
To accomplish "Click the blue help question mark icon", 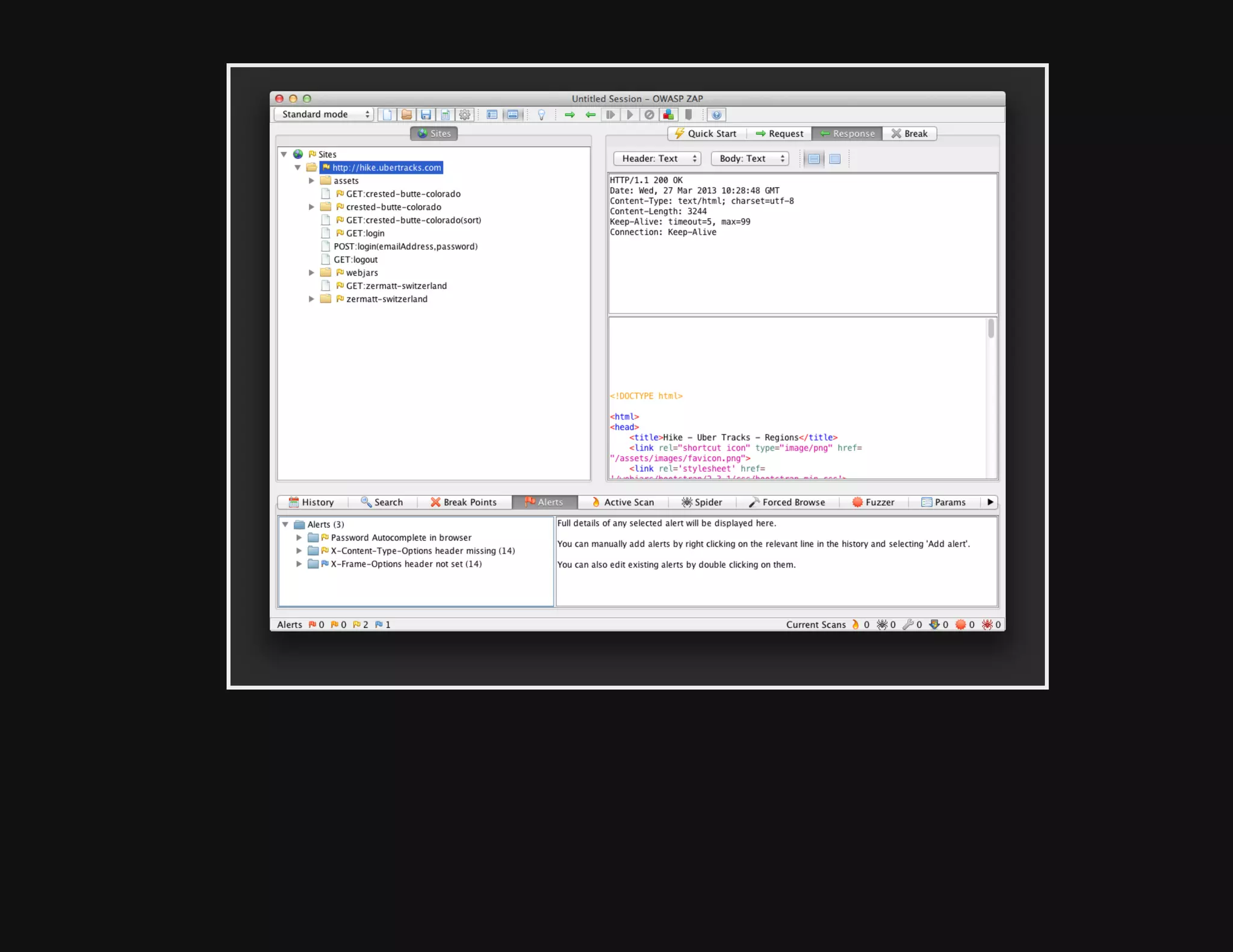I will (716, 114).
